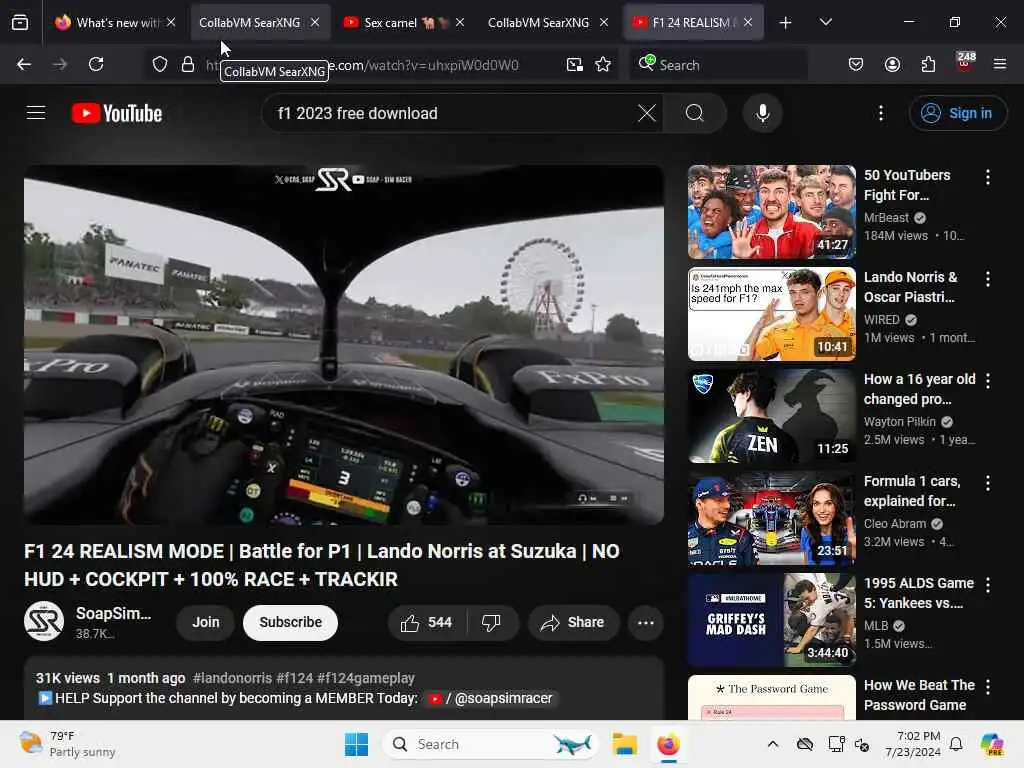Play the Lando Norris WIRED video thumbnail
Screen dimensions: 1024x768
pos(771,314)
